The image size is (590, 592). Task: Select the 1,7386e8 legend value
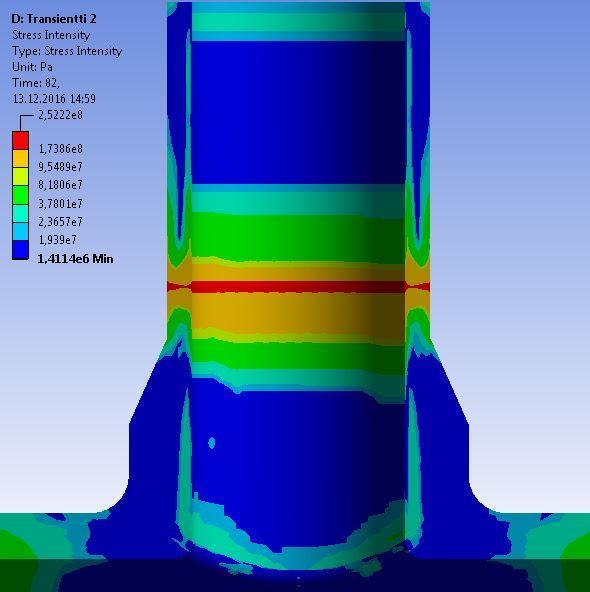(60, 149)
